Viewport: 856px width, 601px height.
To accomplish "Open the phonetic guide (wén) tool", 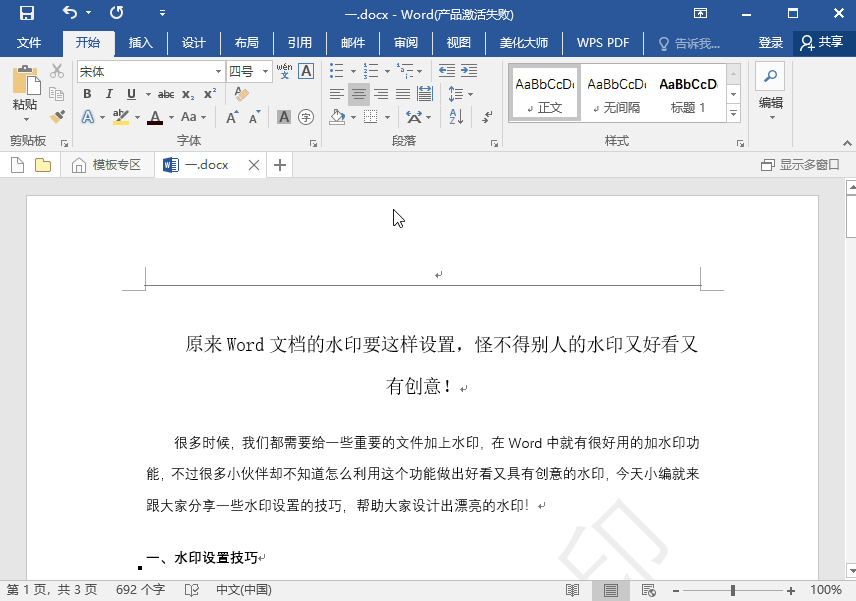I will (x=284, y=71).
